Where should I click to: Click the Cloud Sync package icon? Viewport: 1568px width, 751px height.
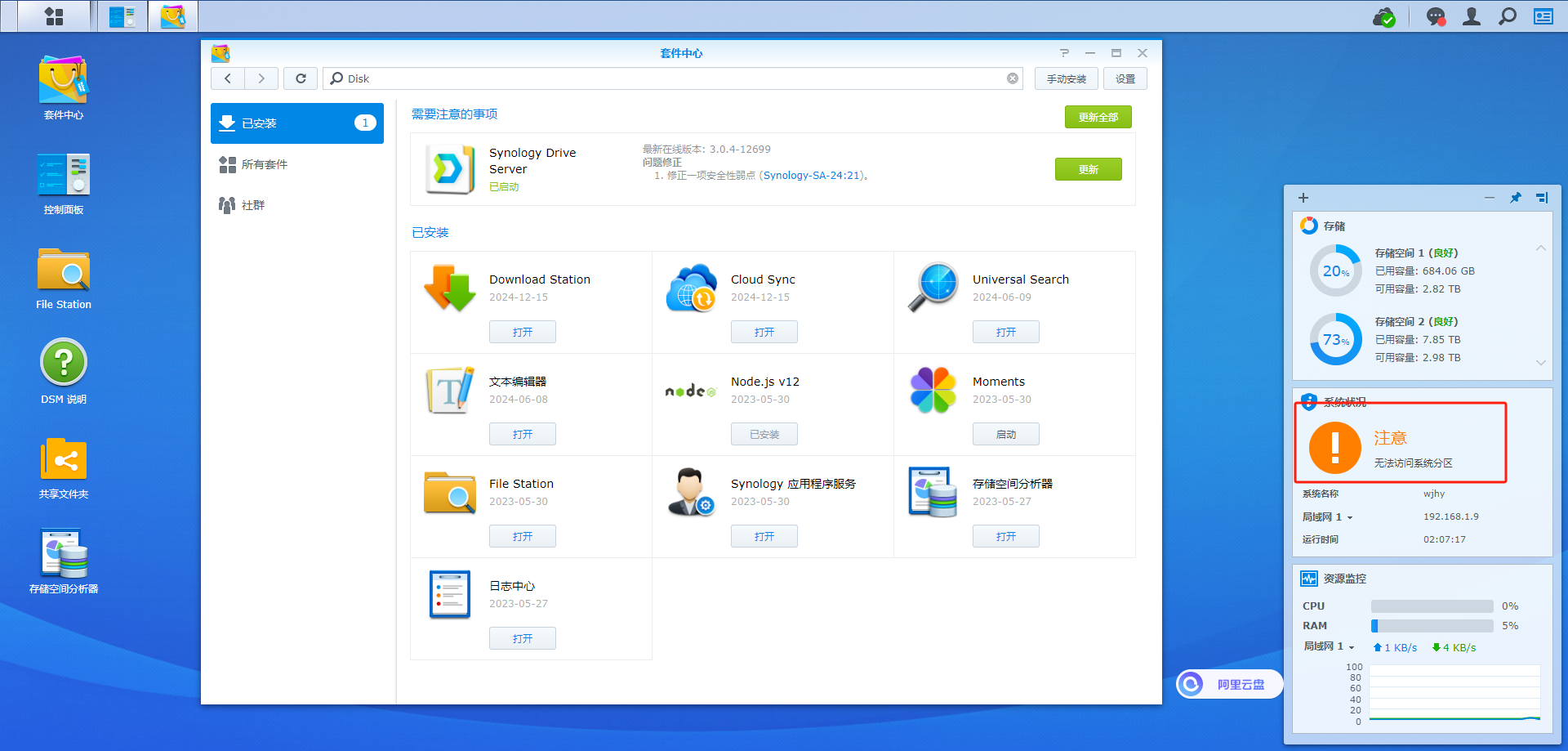pyautogui.click(x=692, y=288)
